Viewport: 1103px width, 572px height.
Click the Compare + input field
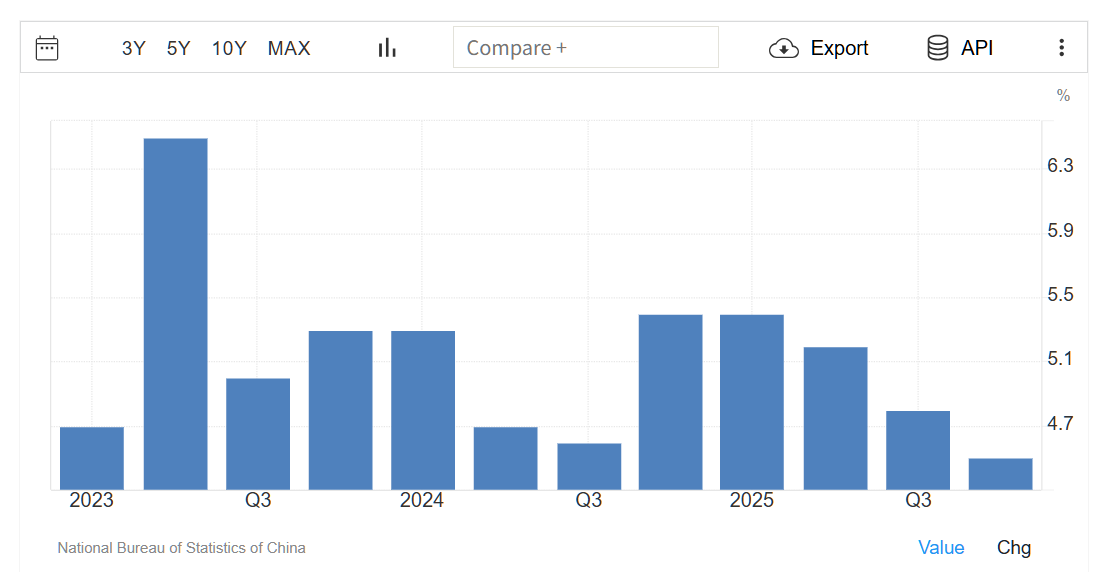(585, 48)
